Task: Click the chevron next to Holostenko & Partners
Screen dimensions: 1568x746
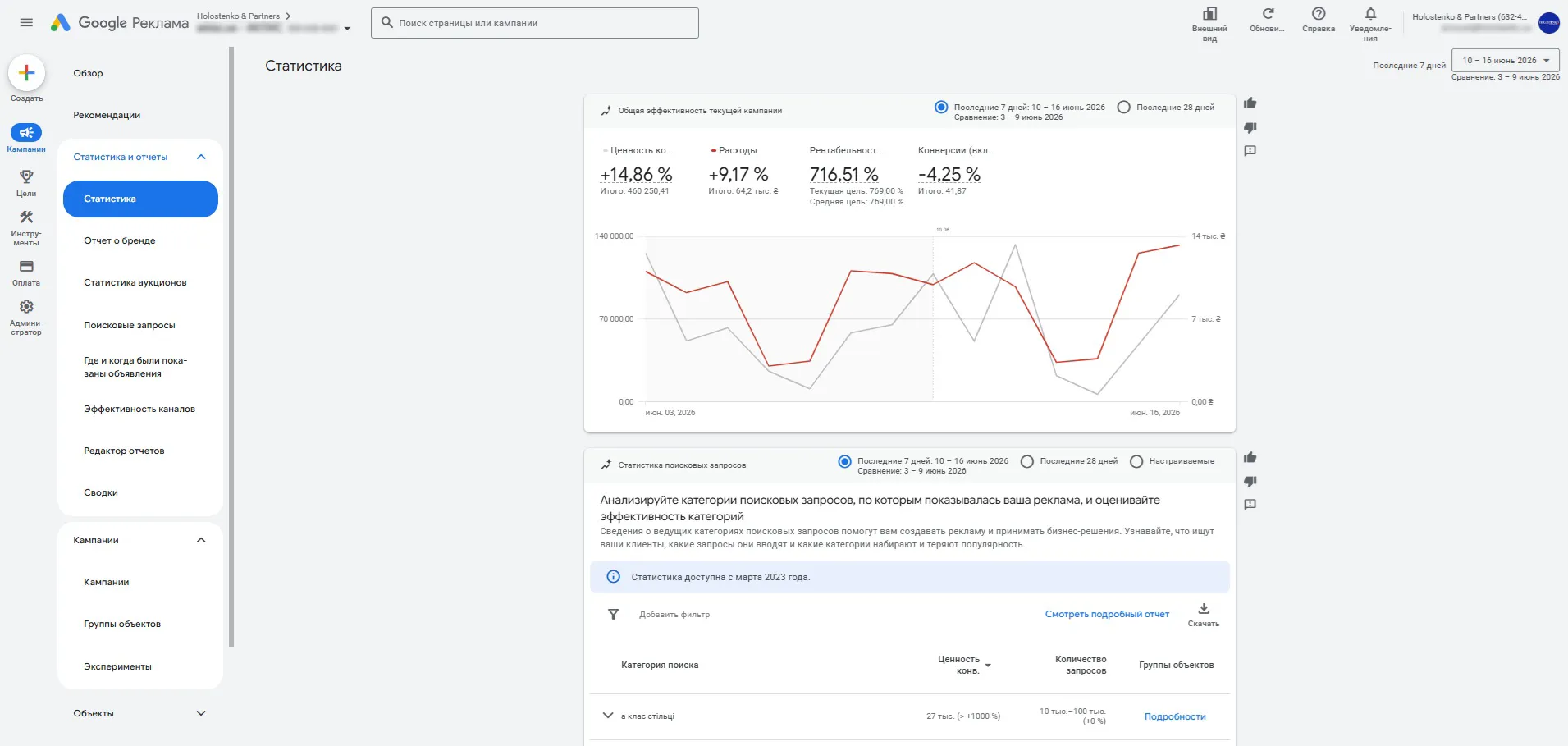Action: [x=288, y=16]
